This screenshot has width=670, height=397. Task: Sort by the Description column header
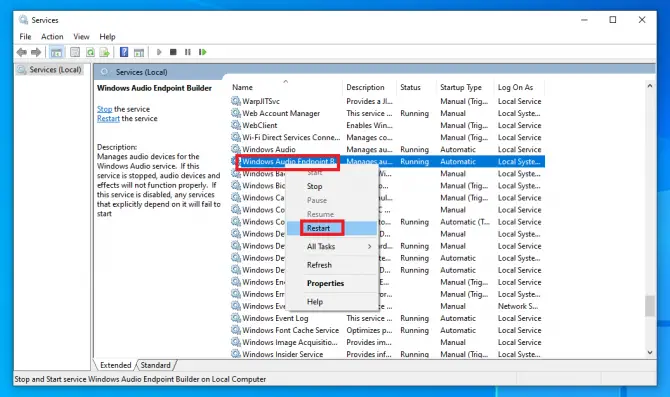(x=369, y=87)
